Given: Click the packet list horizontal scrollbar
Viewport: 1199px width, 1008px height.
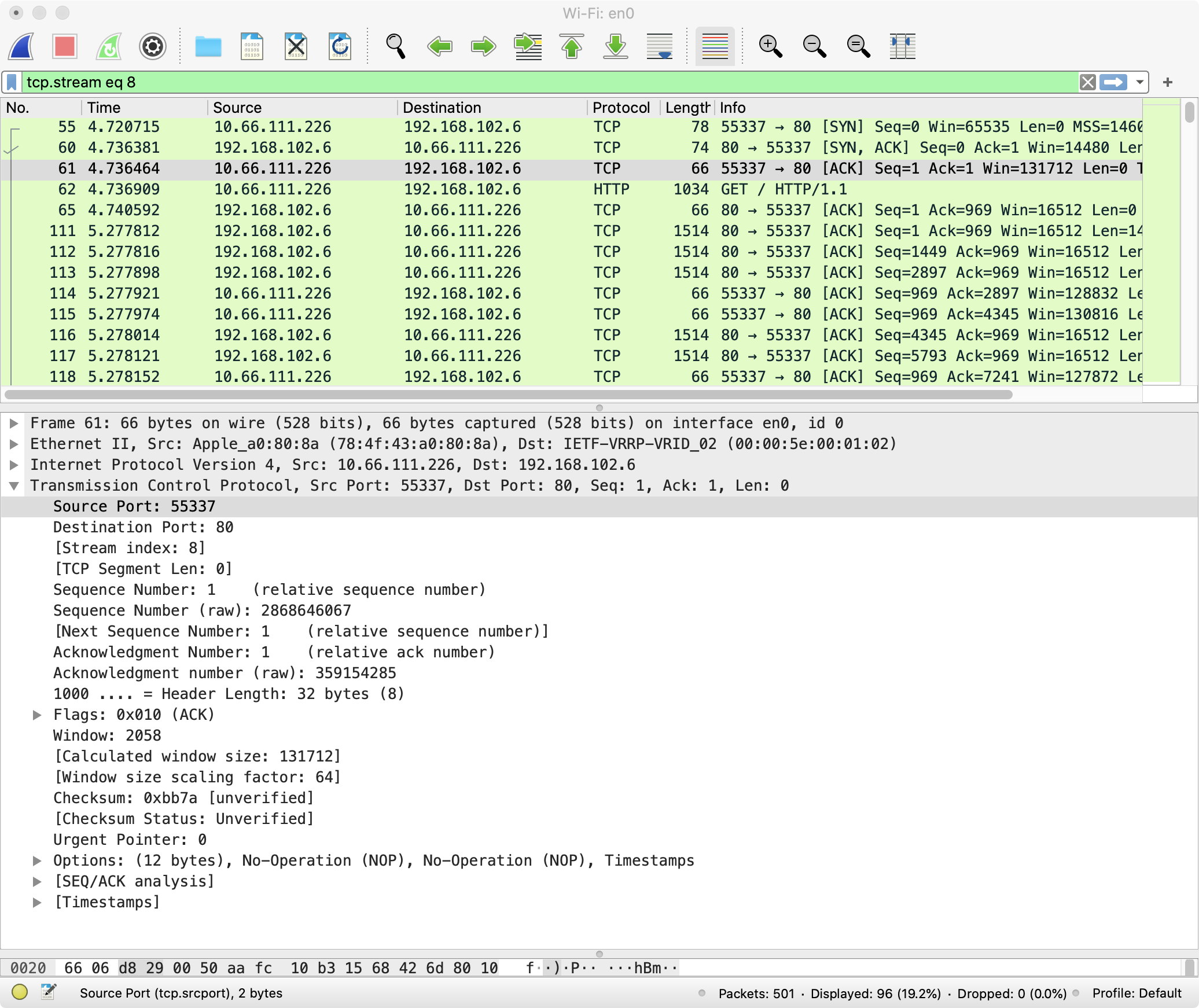Looking at the screenshot, I should tap(509, 395).
